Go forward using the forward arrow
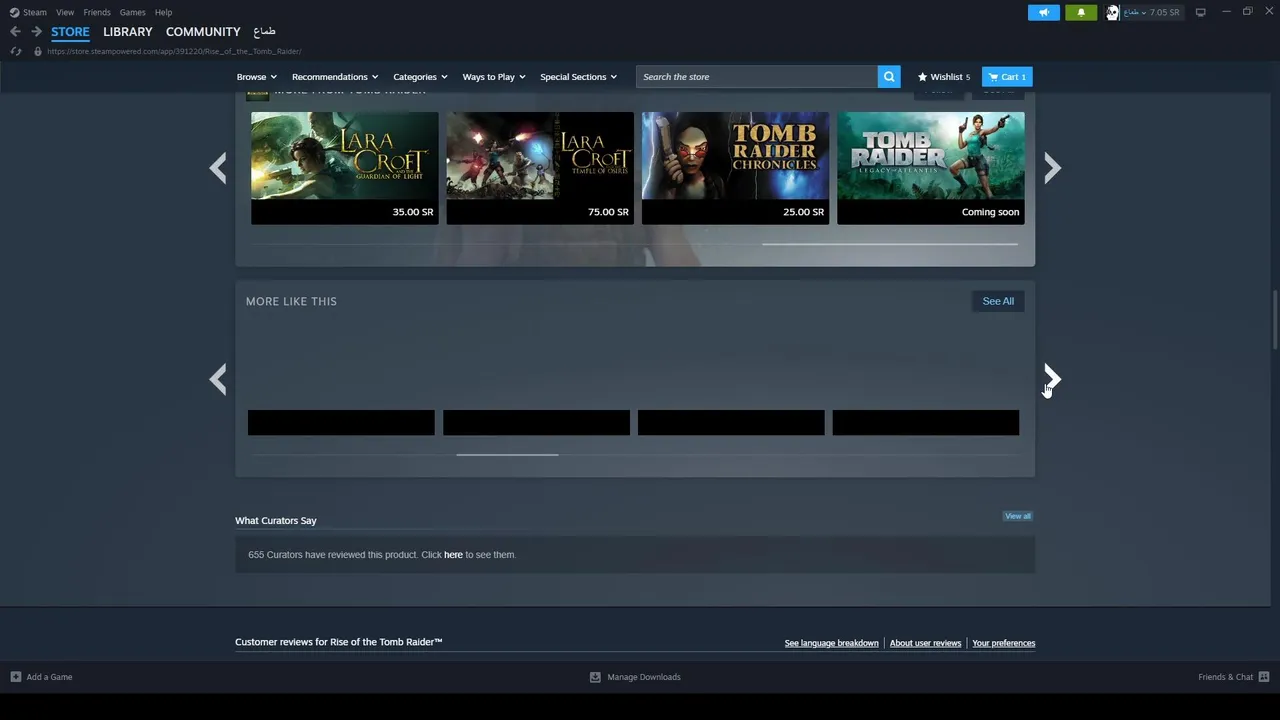The height and width of the screenshot is (720, 1280). click(36, 32)
